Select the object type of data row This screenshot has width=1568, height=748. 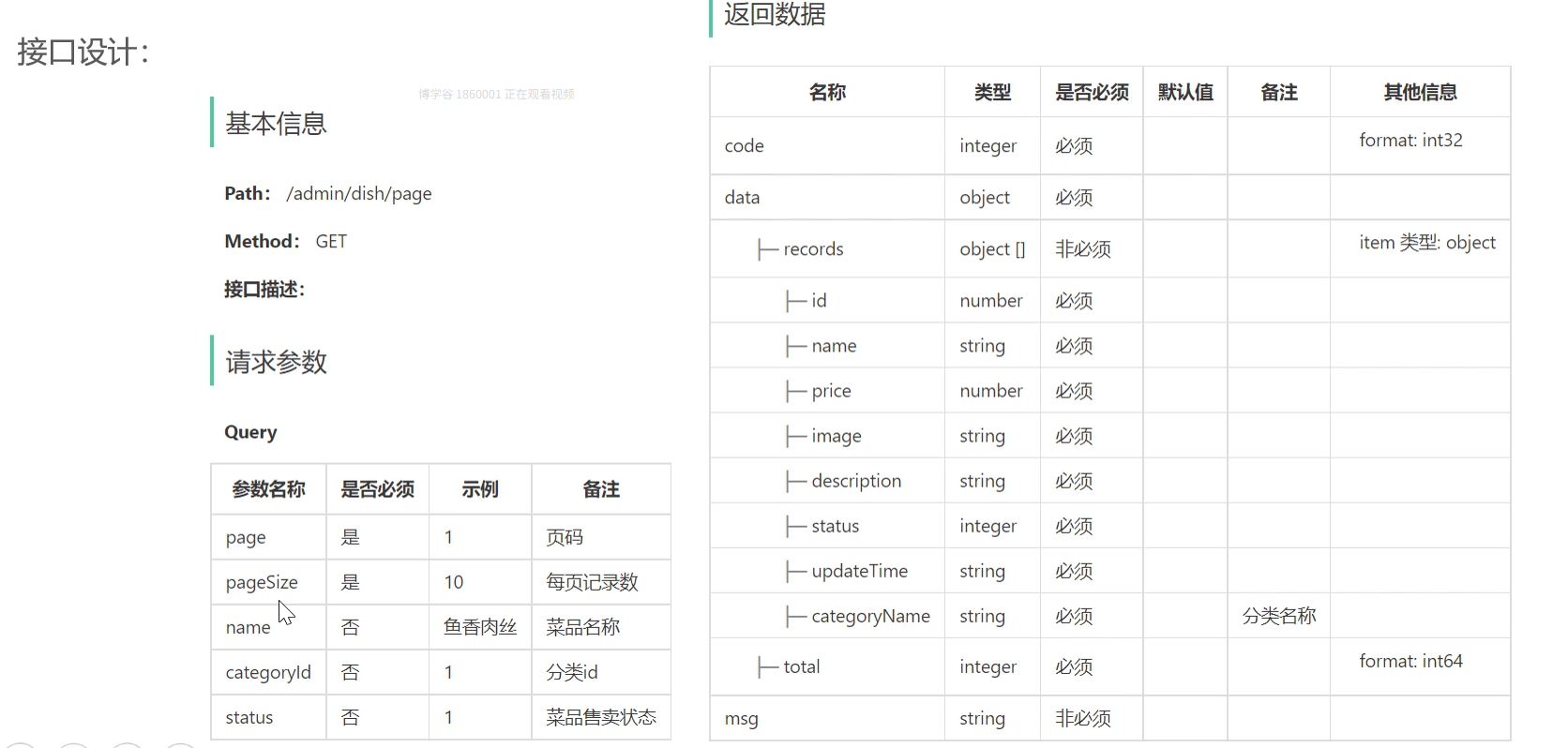[985, 198]
